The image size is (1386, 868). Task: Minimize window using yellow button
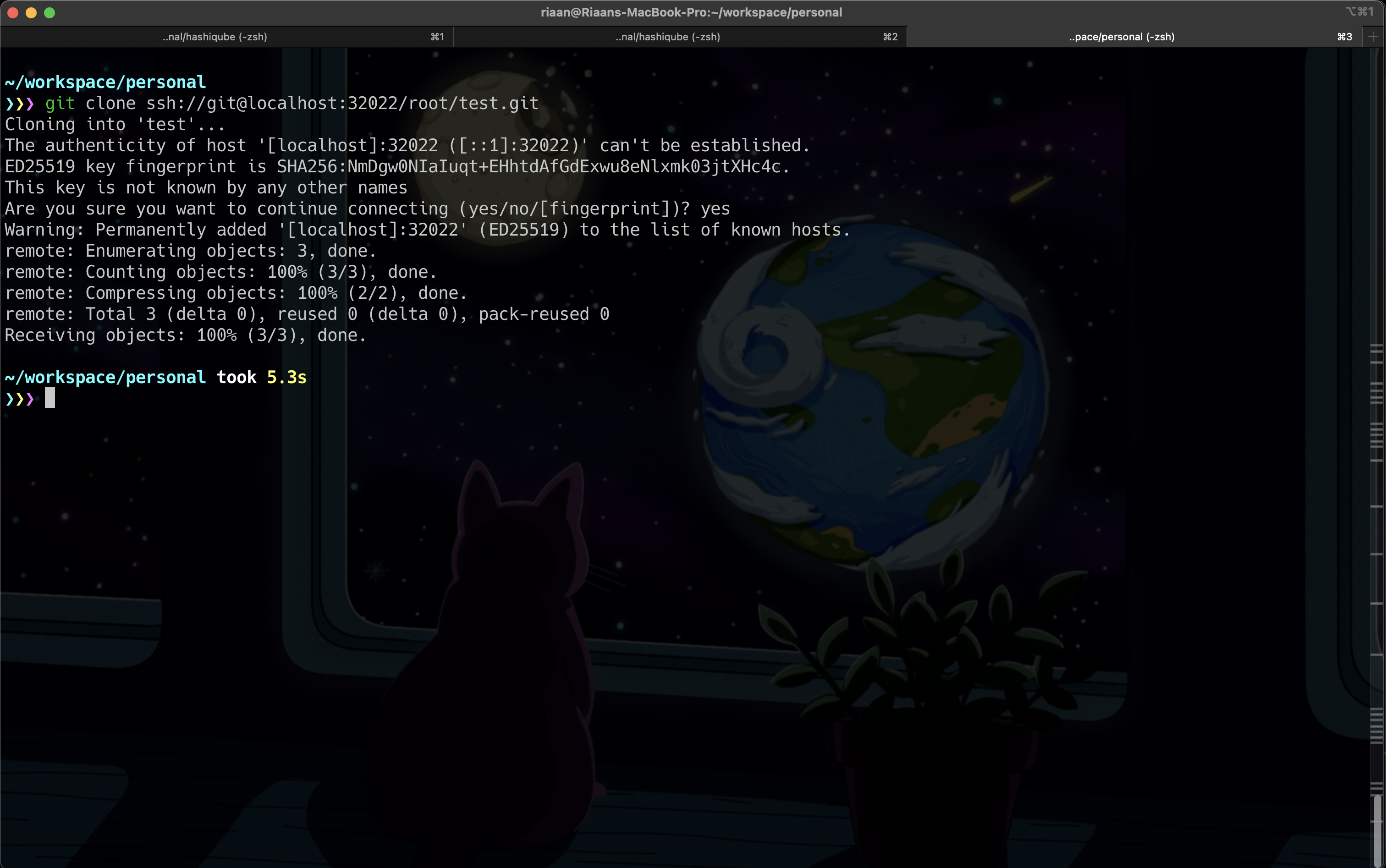point(32,13)
